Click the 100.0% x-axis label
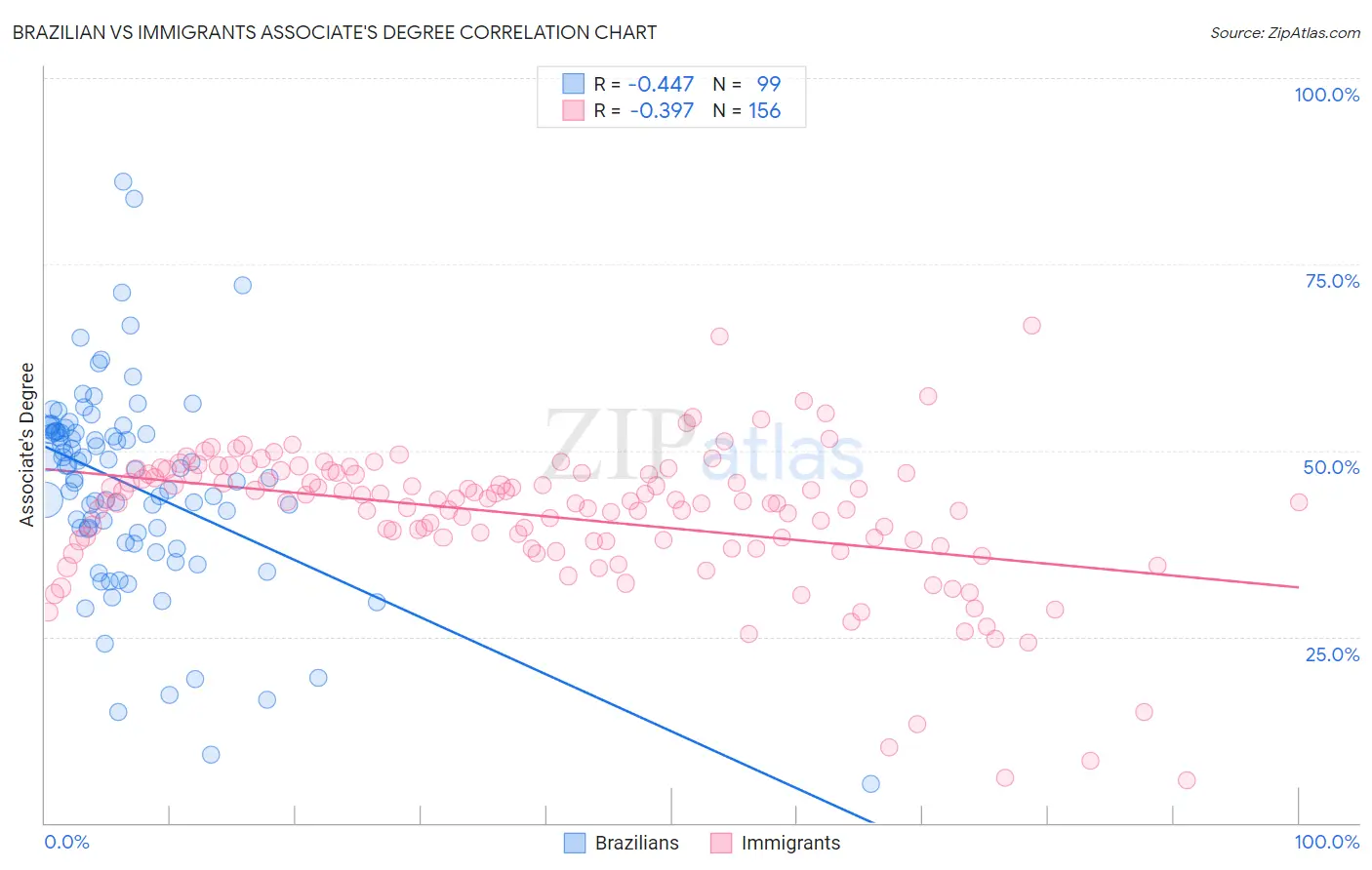Viewport: 1372px width, 870px height. point(1327,842)
